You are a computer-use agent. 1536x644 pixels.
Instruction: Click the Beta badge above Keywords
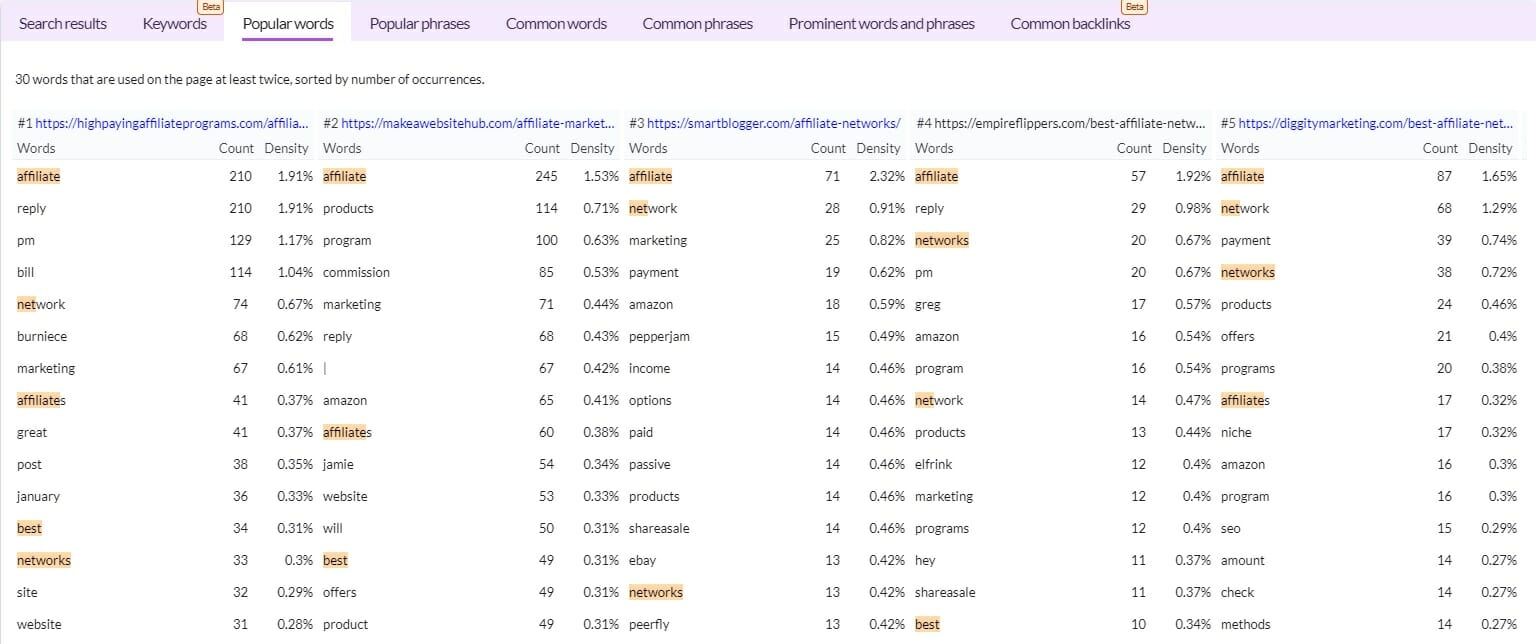pos(211,7)
